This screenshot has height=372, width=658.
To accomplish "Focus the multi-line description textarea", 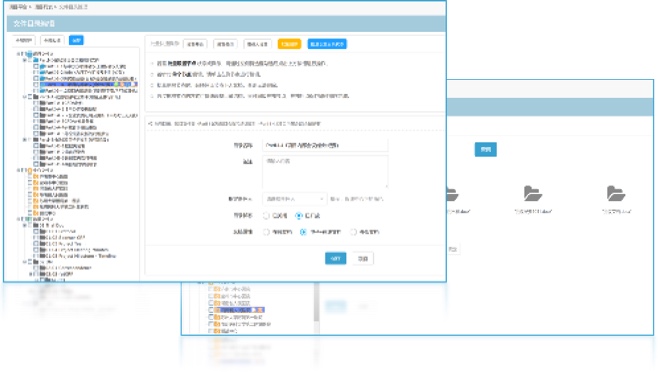I will 325,172.
